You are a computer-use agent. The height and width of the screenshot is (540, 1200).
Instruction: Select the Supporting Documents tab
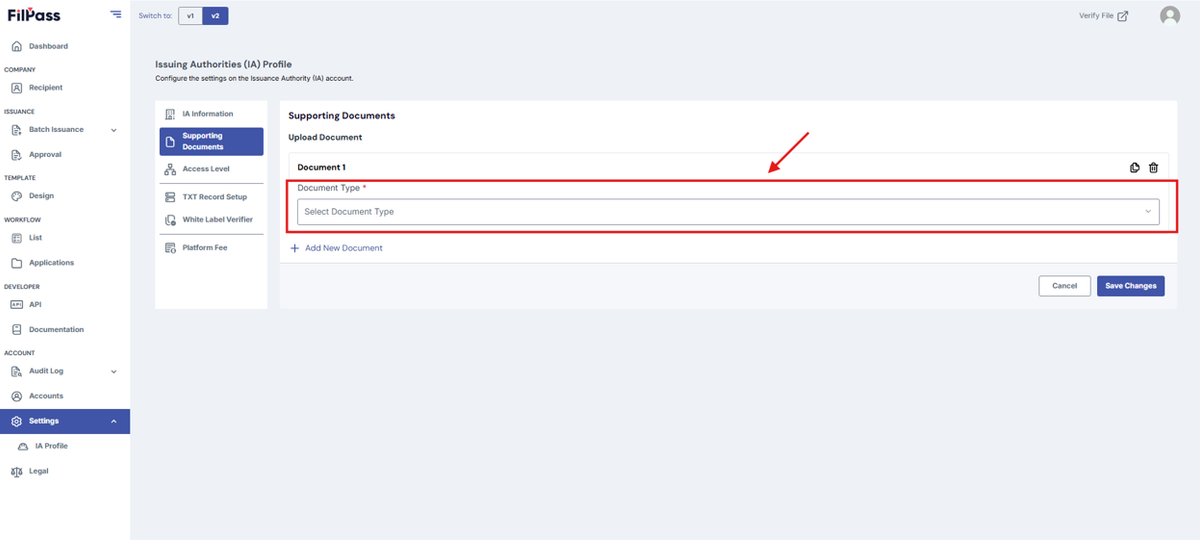coord(211,141)
